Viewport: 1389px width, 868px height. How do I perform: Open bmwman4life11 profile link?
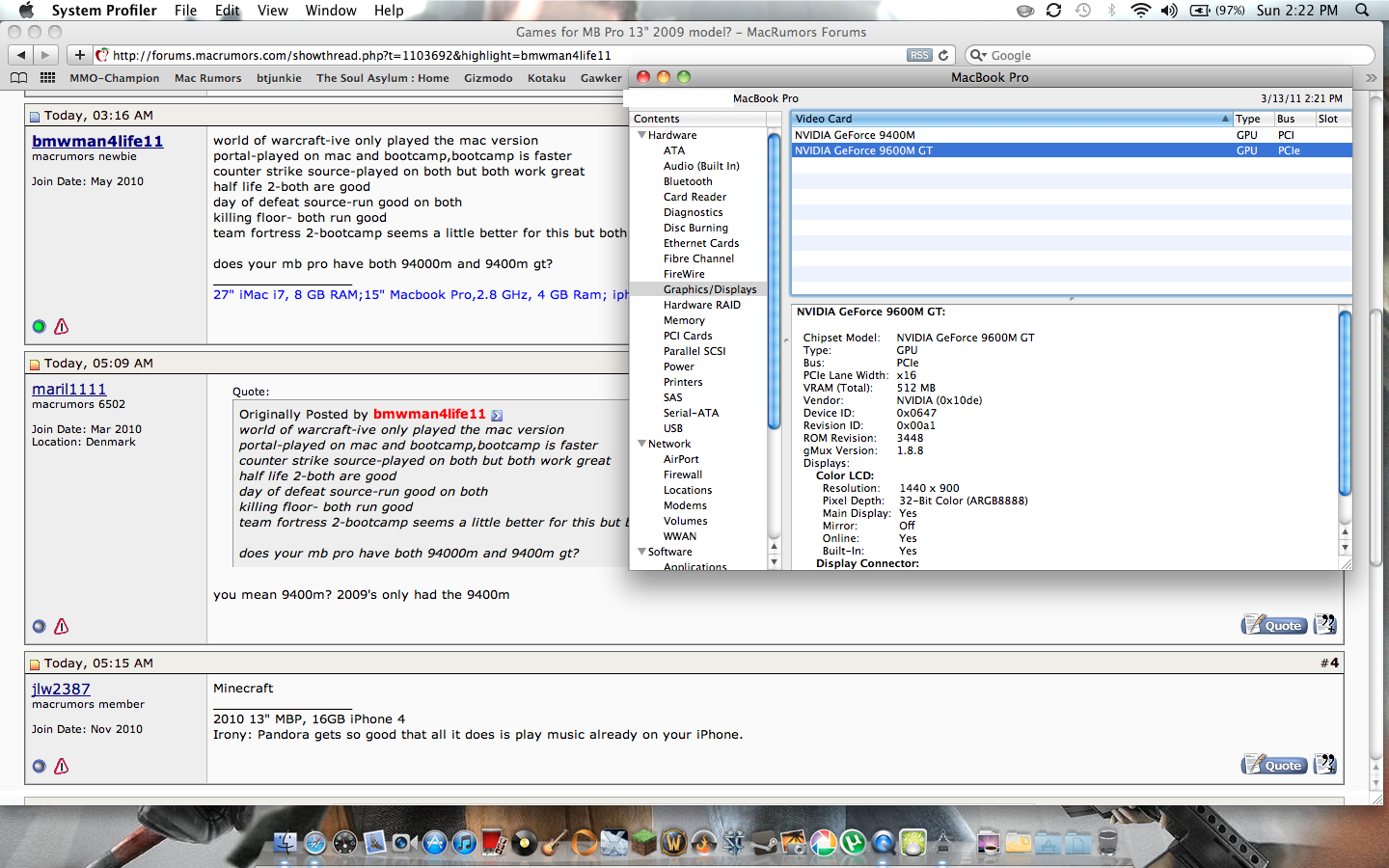pyautogui.click(x=97, y=141)
